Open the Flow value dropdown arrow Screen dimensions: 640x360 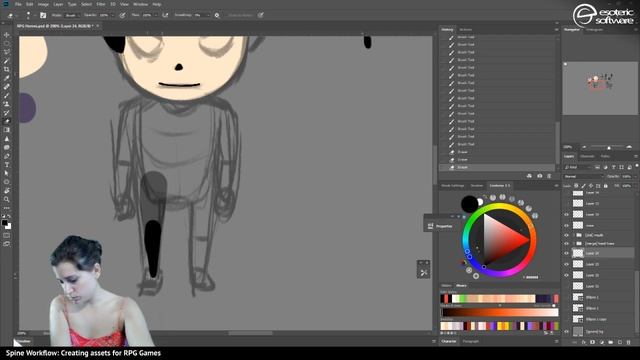155,15
